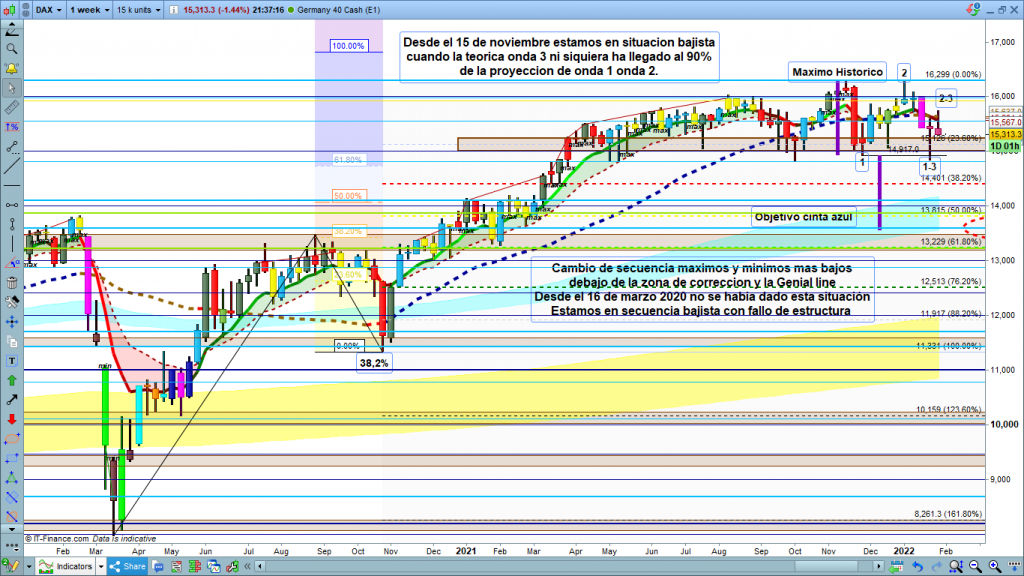Select the ruler measurement tool
This screenshot has height=576, width=1024.
click(12, 107)
